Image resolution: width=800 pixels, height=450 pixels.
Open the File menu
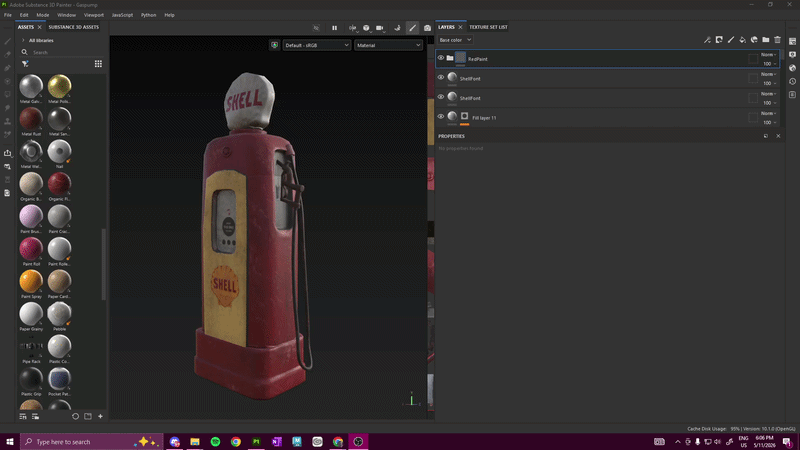(8, 15)
